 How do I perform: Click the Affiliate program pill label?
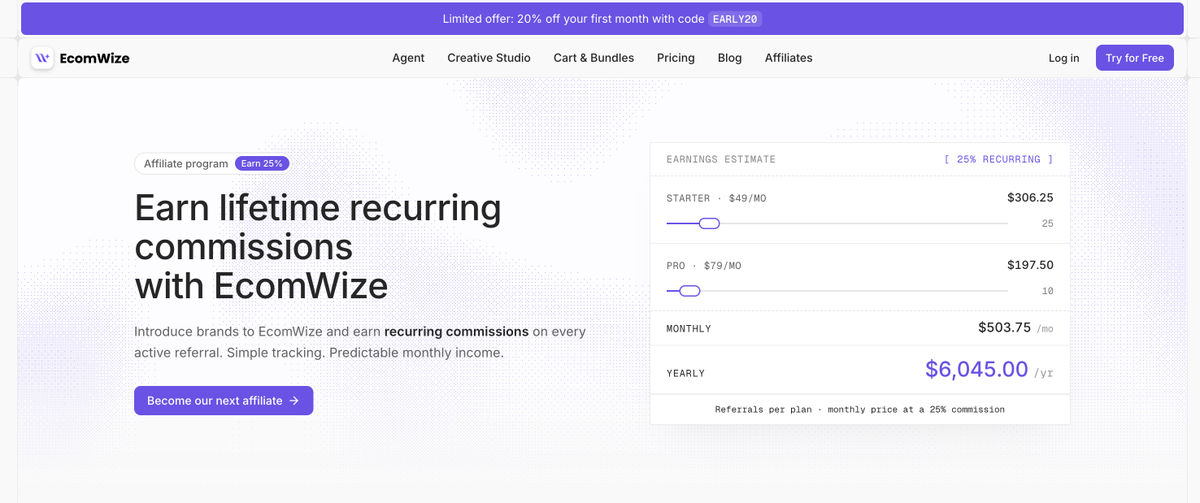pos(187,163)
